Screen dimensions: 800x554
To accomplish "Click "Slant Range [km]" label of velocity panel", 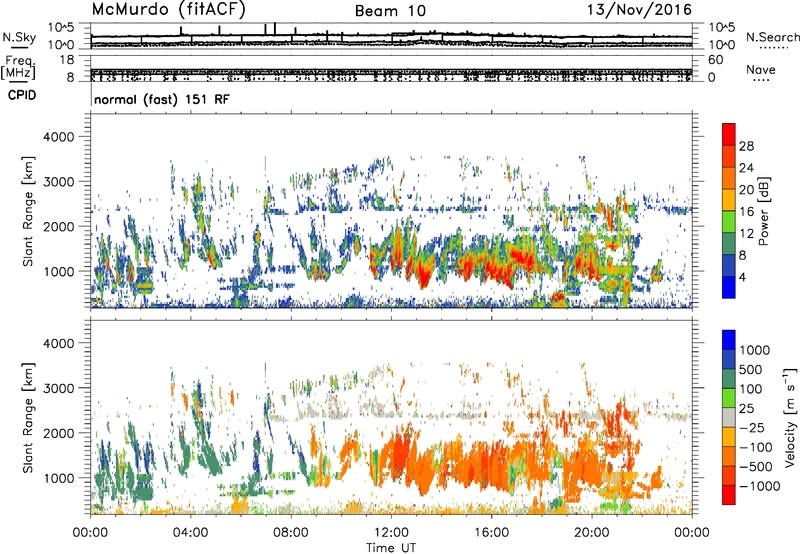I will pos(28,417).
